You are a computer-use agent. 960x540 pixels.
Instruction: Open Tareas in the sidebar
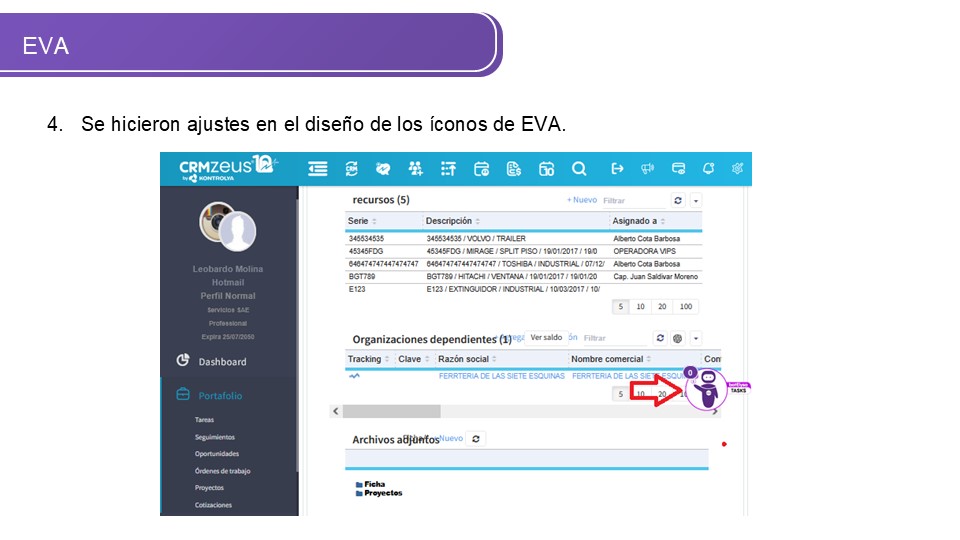point(204,420)
